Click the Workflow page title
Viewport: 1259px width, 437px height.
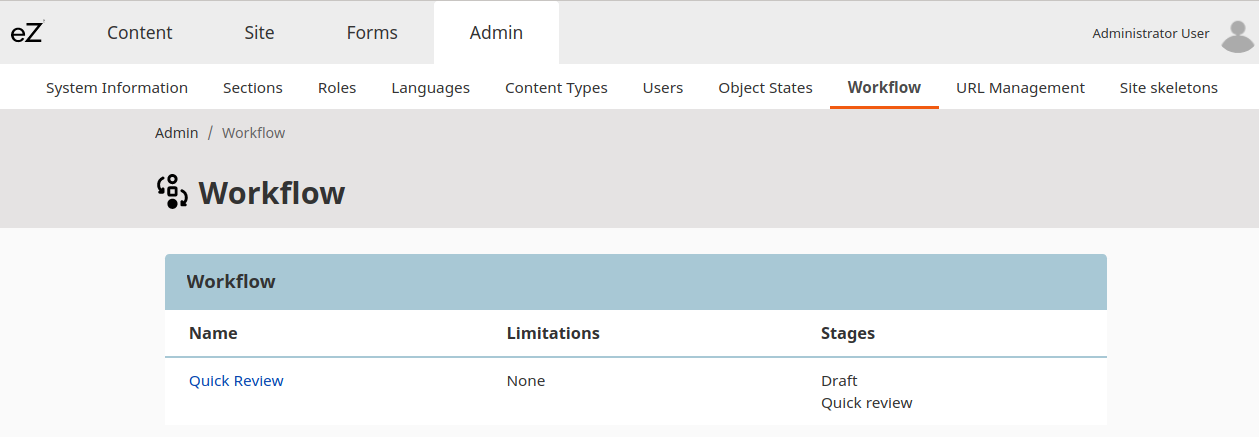click(272, 192)
